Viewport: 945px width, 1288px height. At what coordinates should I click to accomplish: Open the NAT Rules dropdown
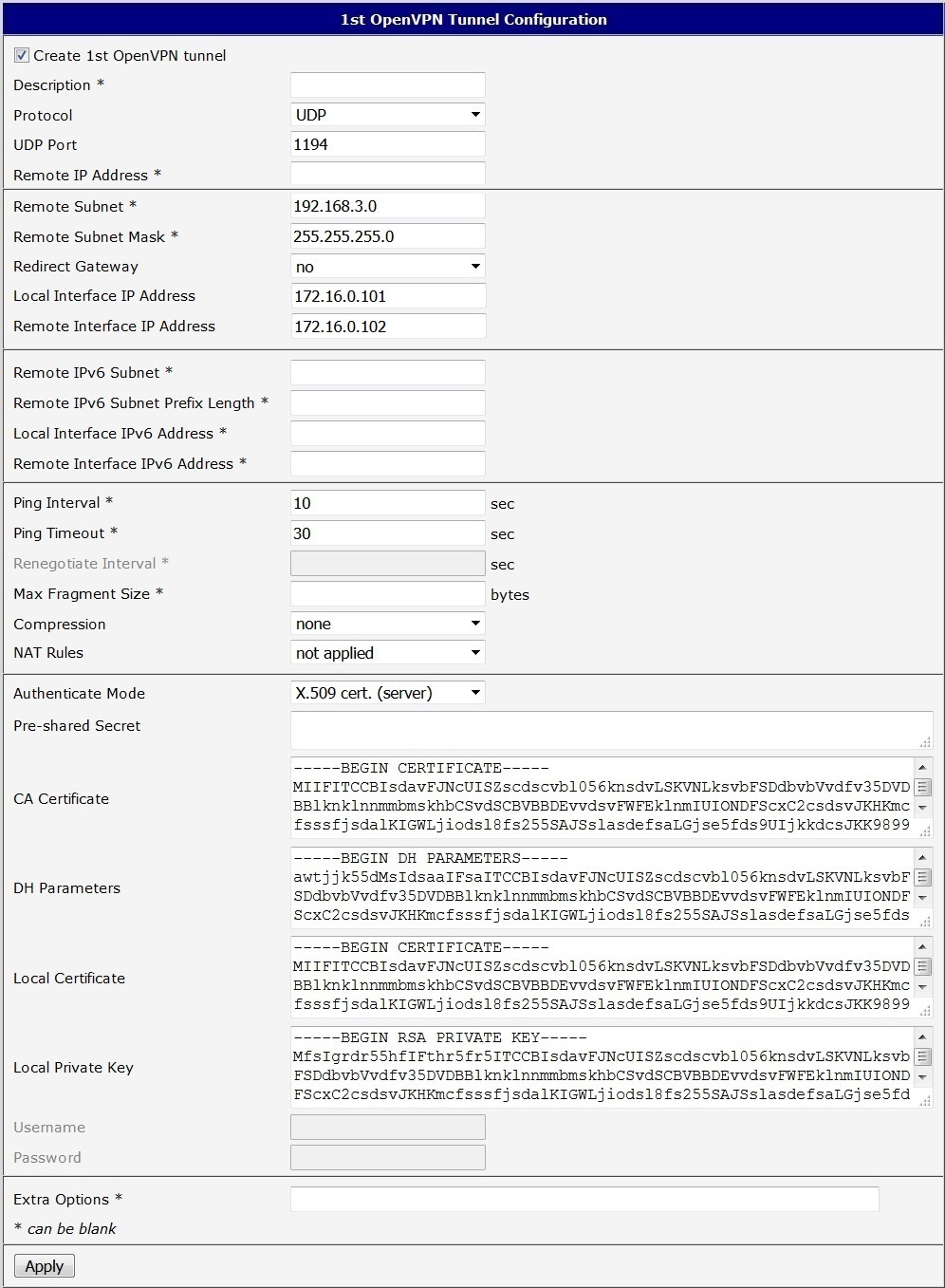point(387,653)
